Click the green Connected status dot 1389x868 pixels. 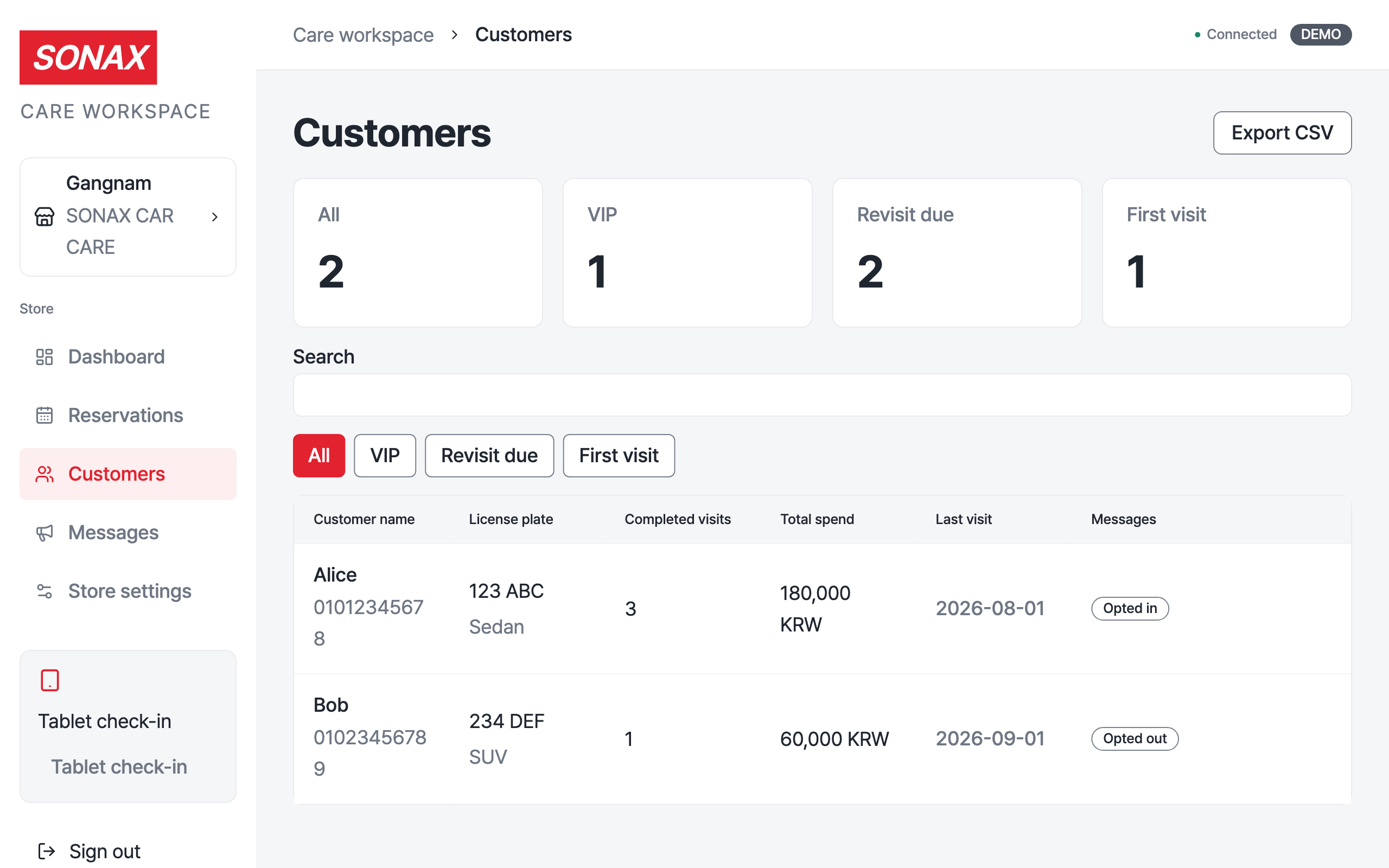click(1197, 34)
